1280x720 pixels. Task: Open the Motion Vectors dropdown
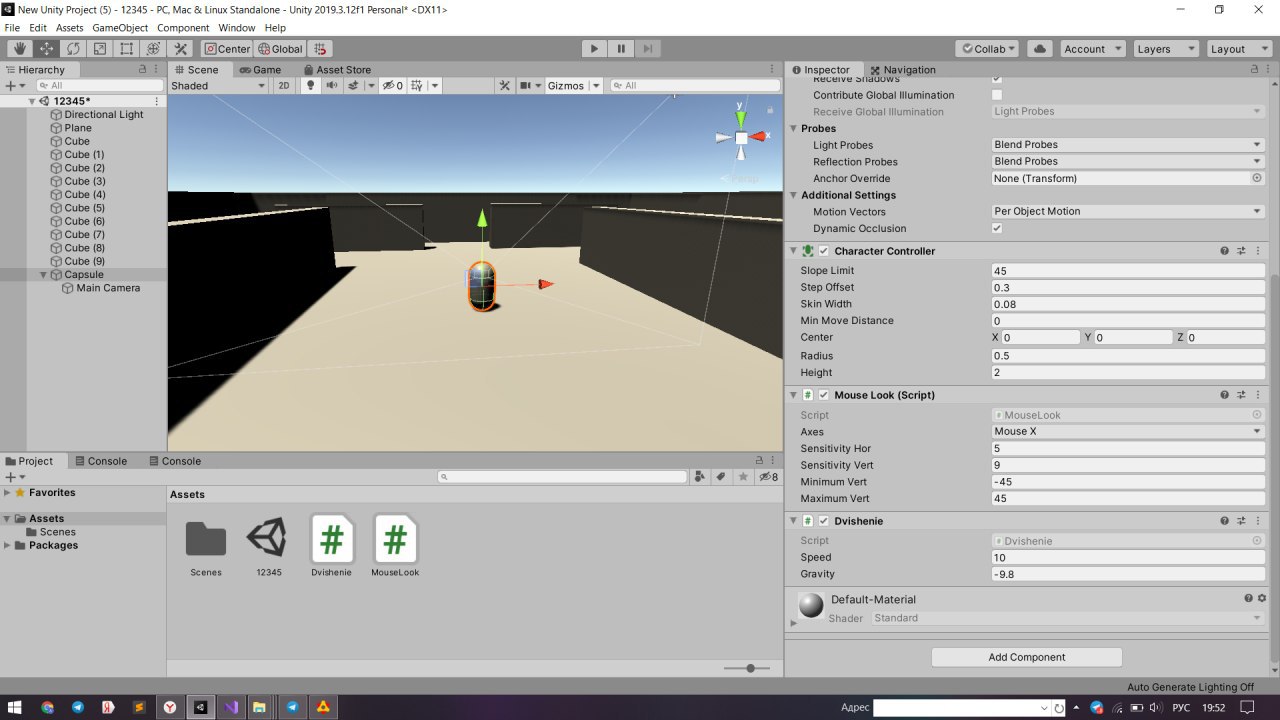pos(1128,211)
